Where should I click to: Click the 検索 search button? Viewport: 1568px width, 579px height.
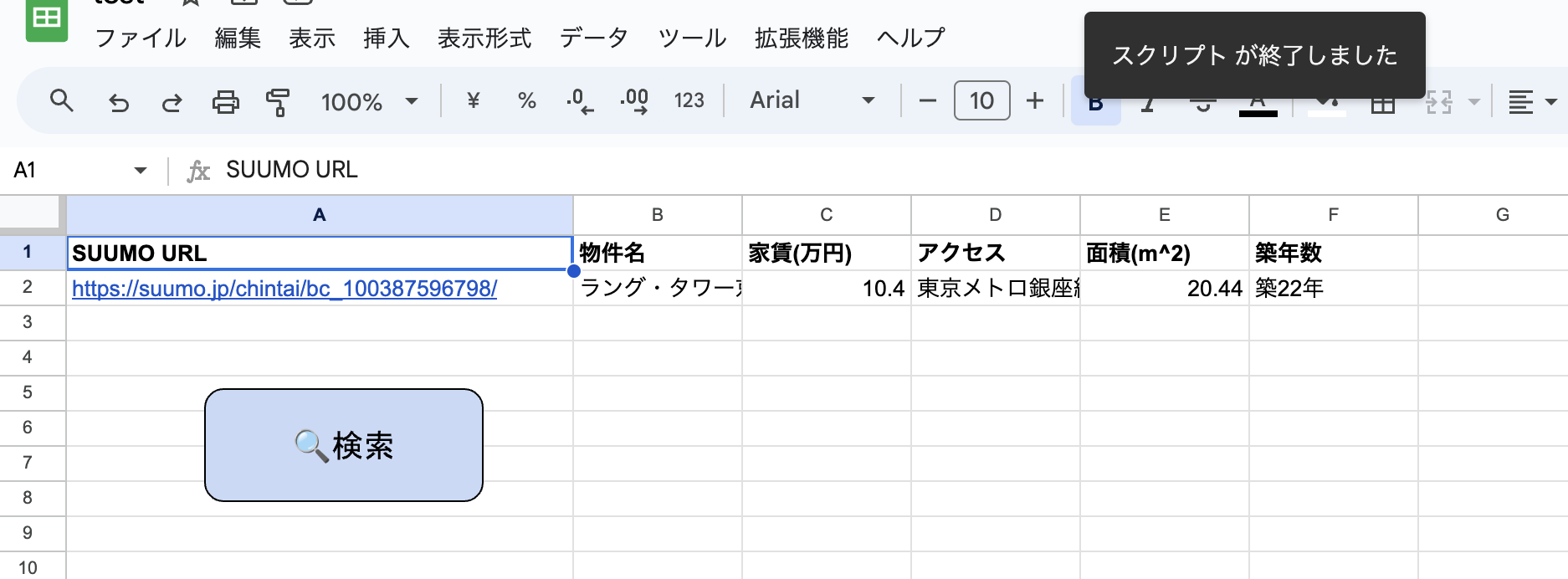click(344, 445)
